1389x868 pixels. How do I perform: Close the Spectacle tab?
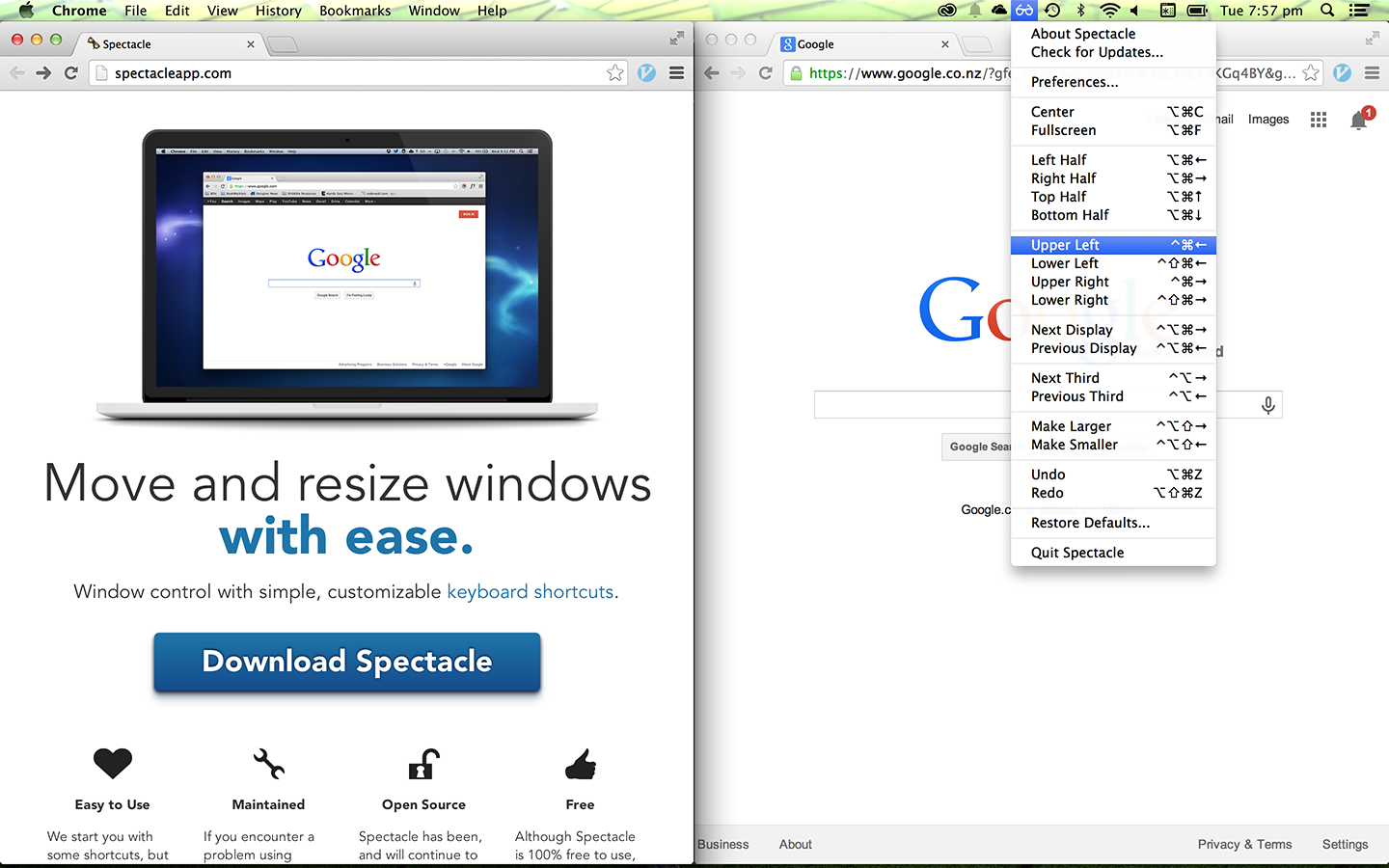point(251,44)
